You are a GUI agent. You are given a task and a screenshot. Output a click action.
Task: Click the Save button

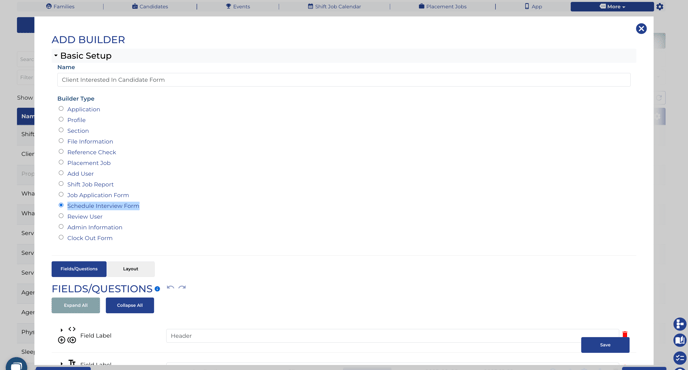[605, 345]
